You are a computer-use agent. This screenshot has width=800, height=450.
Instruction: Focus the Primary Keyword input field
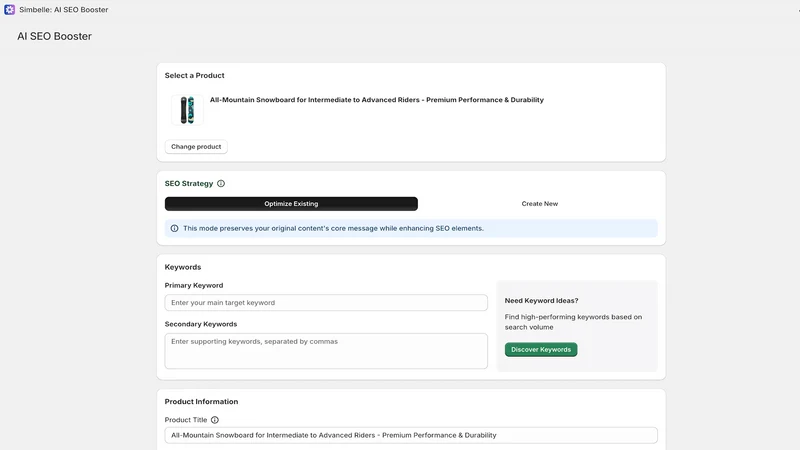click(326, 303)
